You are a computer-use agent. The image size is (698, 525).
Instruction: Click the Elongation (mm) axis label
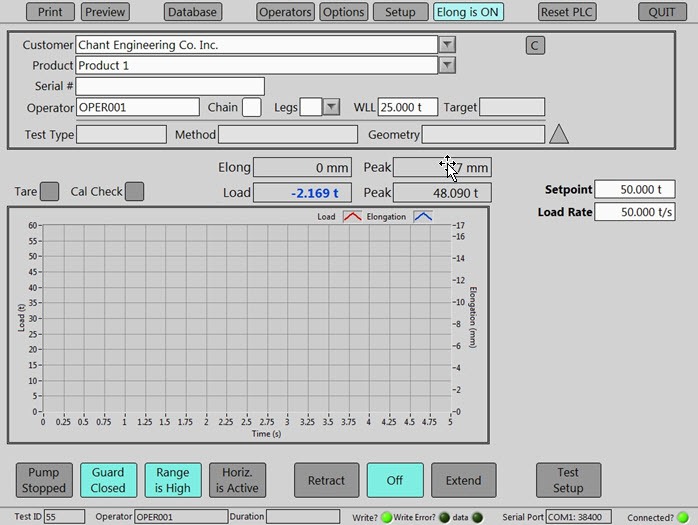pyautogui.click(x=473, y=317)
